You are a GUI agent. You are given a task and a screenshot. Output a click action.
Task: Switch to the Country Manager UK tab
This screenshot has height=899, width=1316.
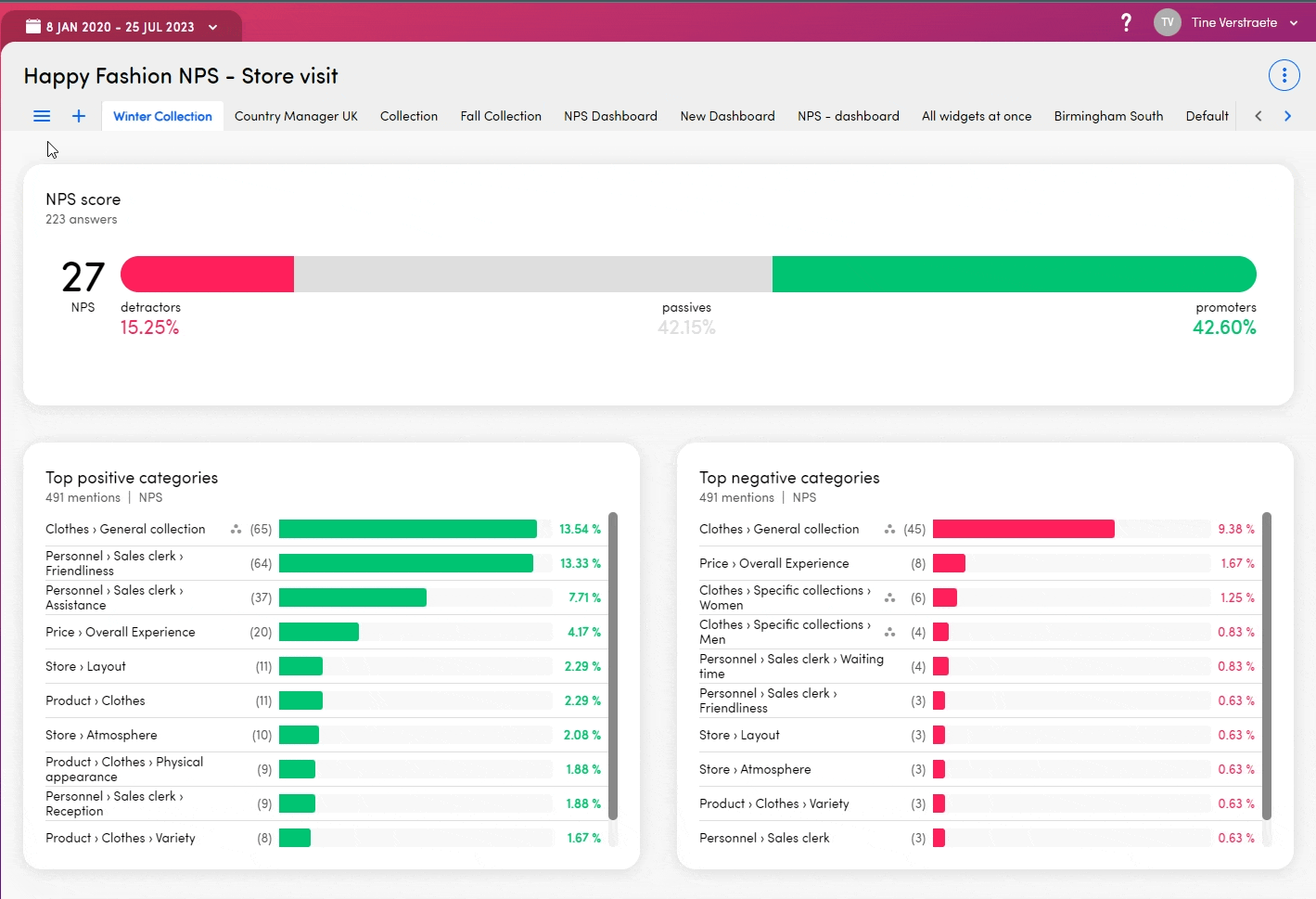point(296,116)
